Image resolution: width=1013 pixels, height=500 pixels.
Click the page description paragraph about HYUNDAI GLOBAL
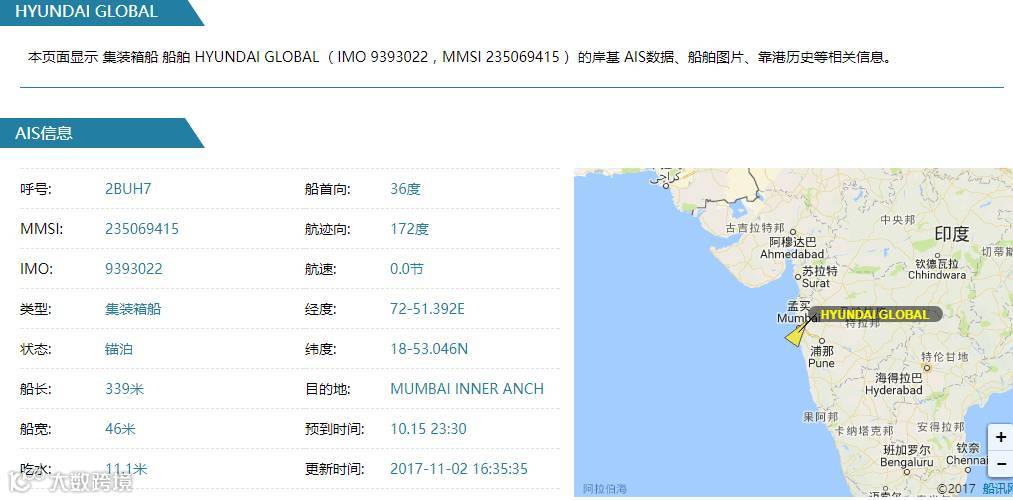pos(460,57)
